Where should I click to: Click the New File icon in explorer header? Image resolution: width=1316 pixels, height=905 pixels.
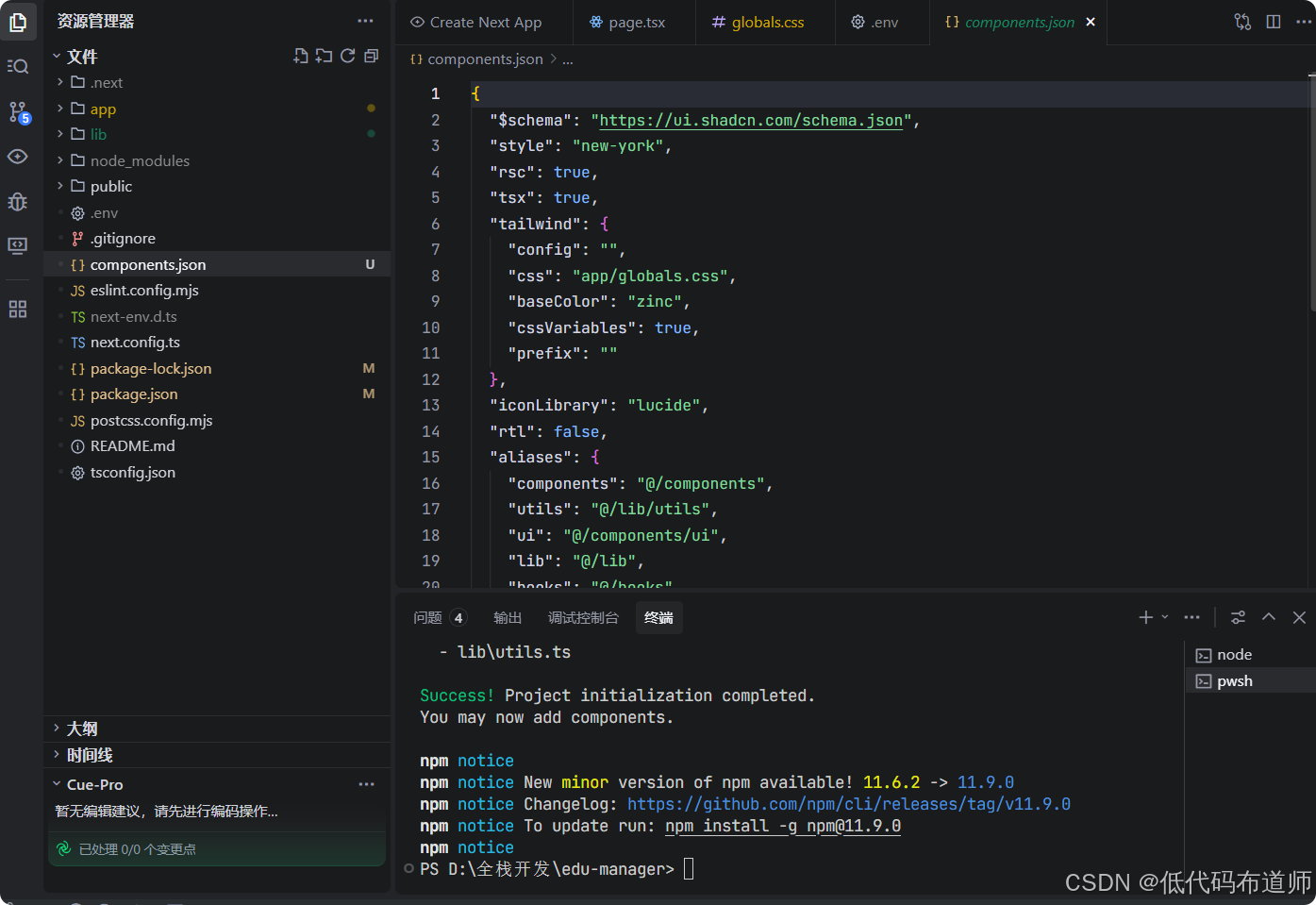[301, 57]
